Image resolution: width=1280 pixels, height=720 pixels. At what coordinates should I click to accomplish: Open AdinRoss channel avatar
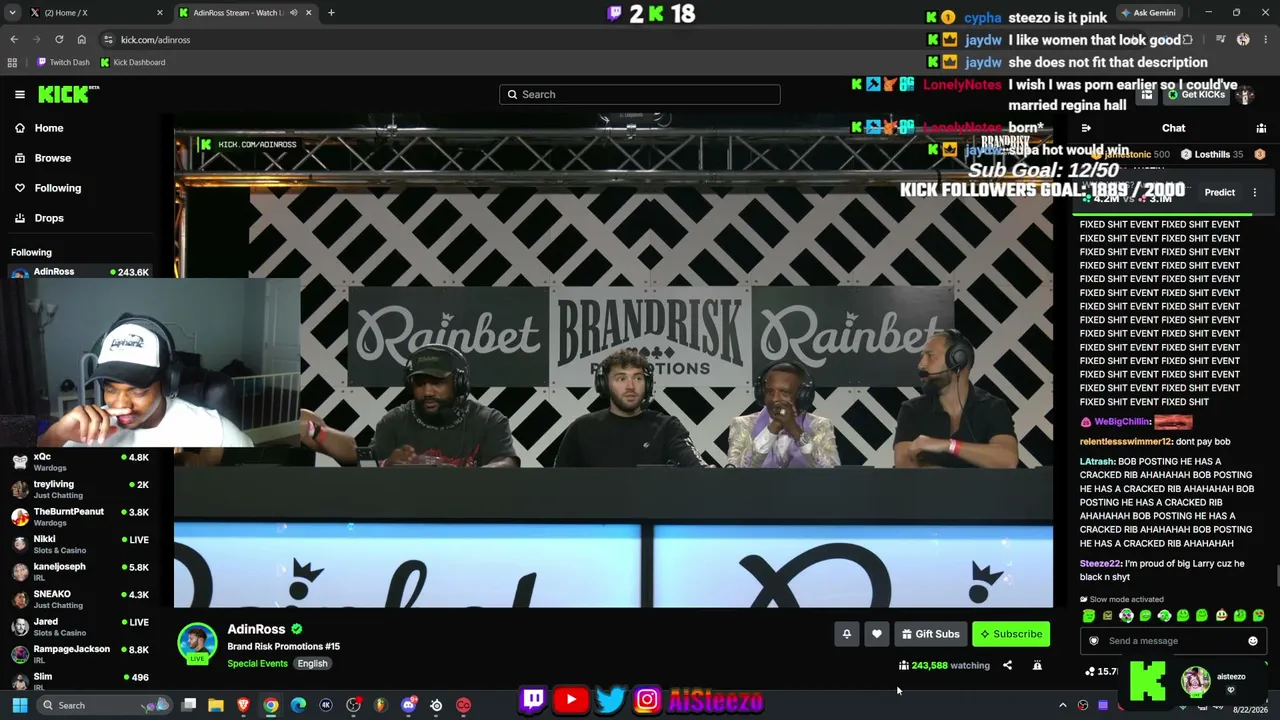197,643
